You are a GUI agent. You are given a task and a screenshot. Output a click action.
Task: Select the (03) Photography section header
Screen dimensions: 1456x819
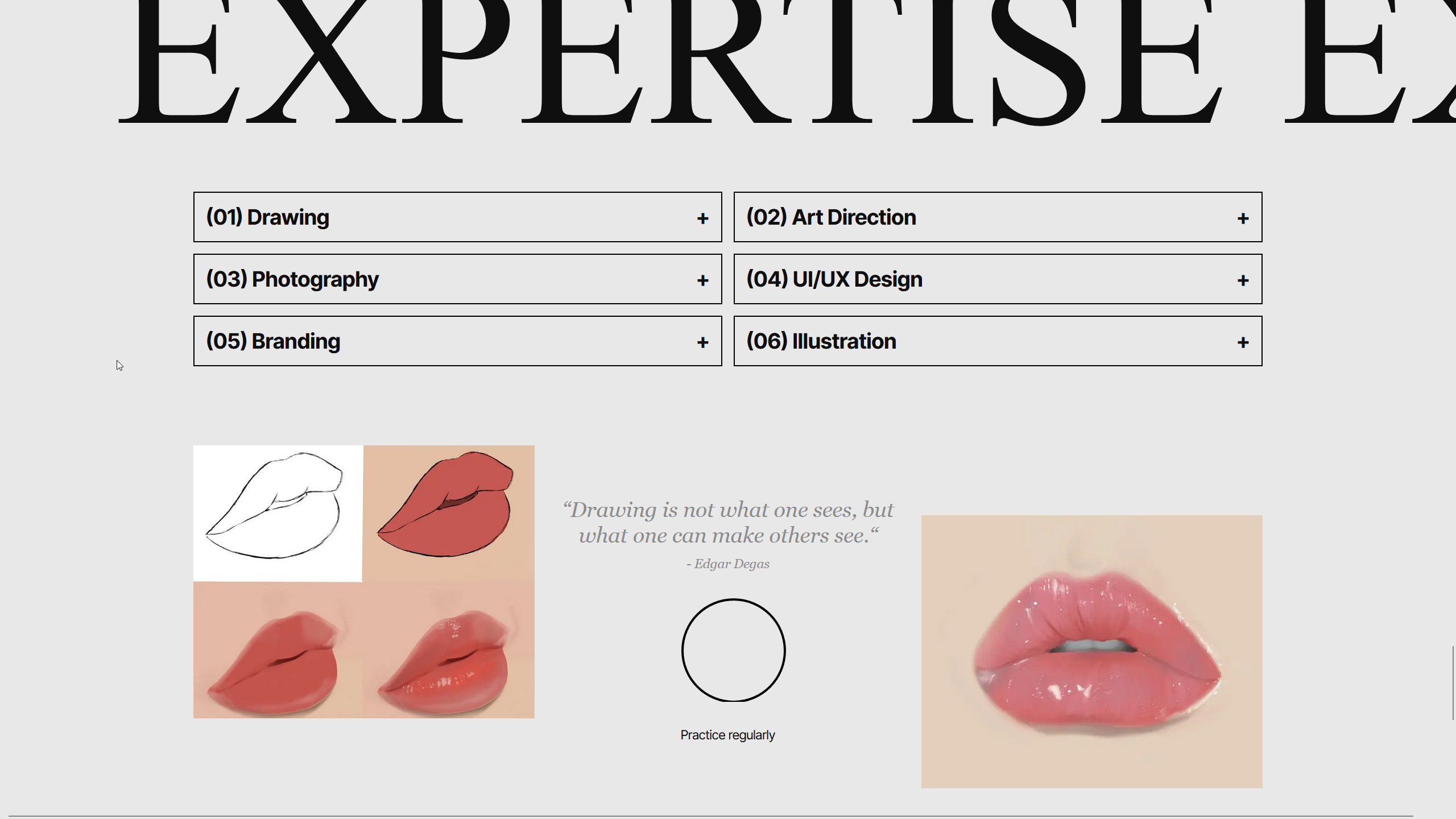coord(293,279)
